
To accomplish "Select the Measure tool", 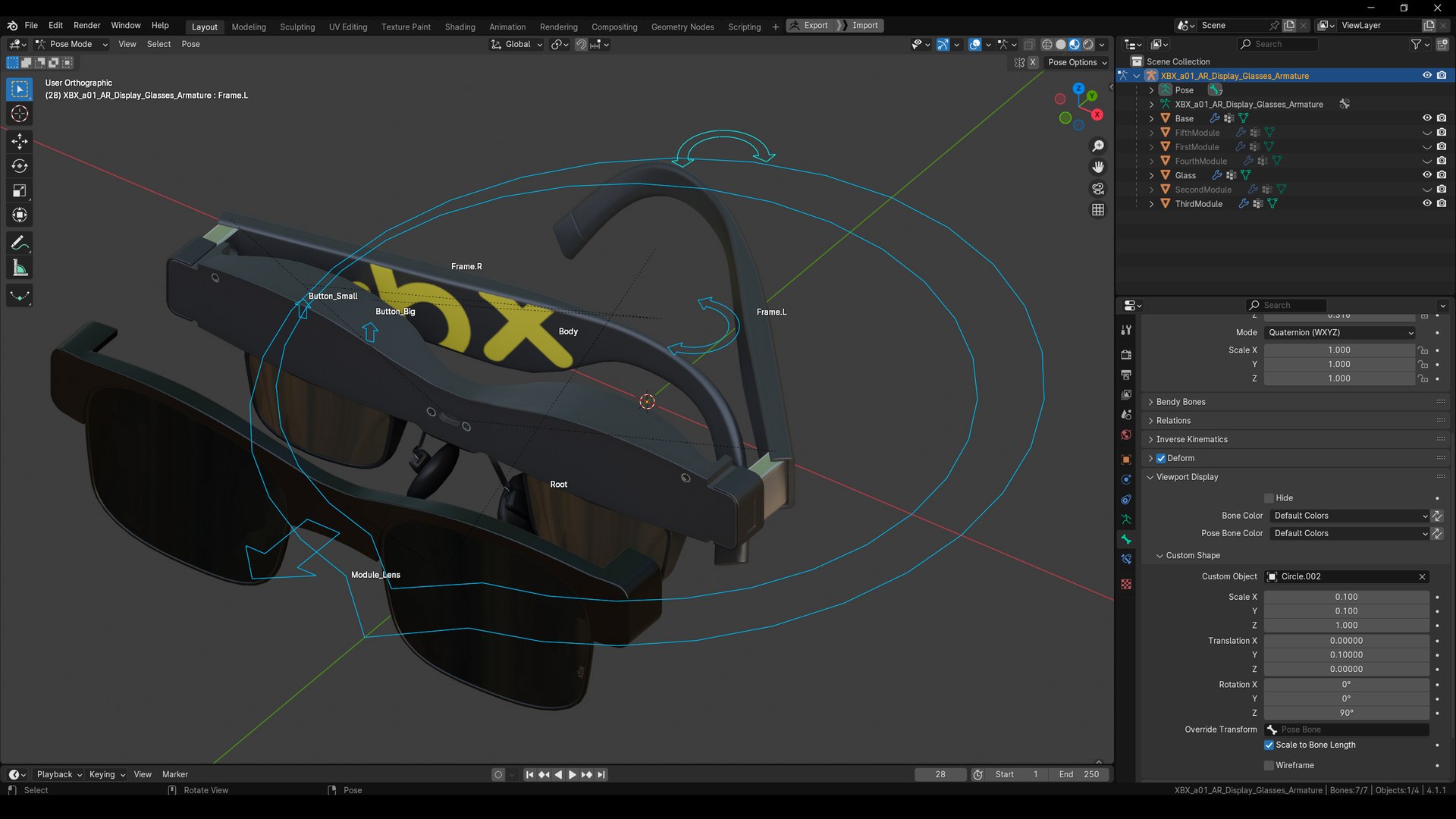I will [20, 268].
